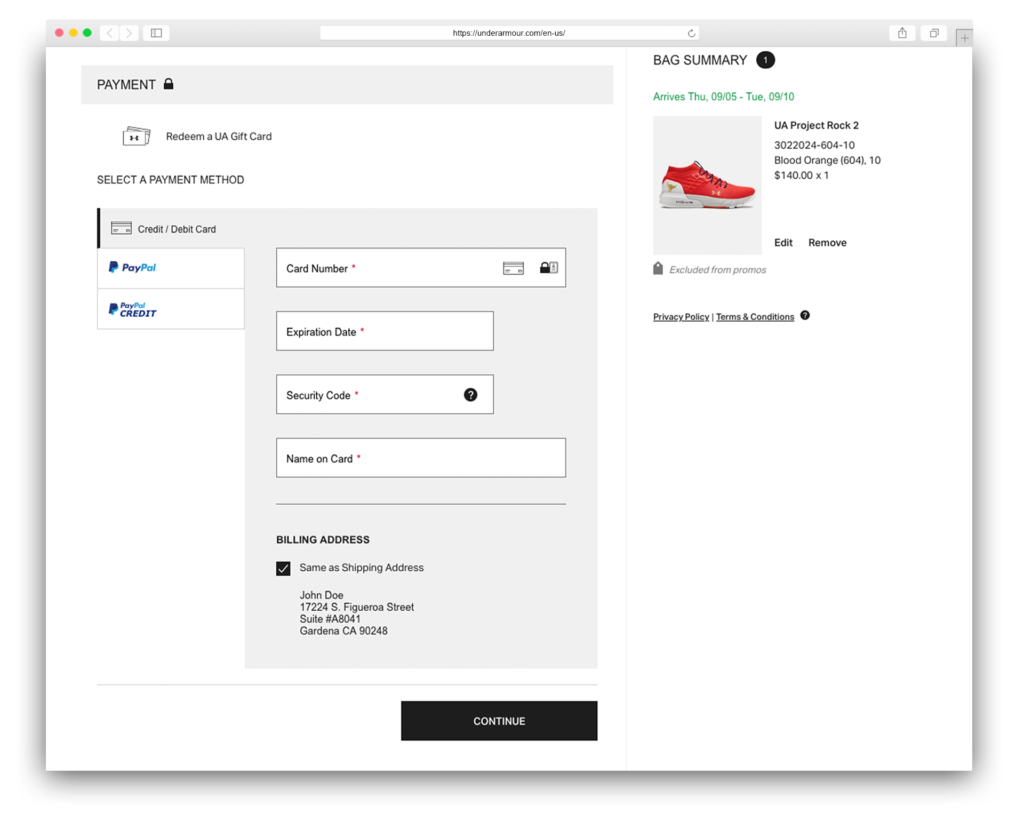Click the Suite #A8041 address line
1024x814 pixels.
(x=330, y=619)
